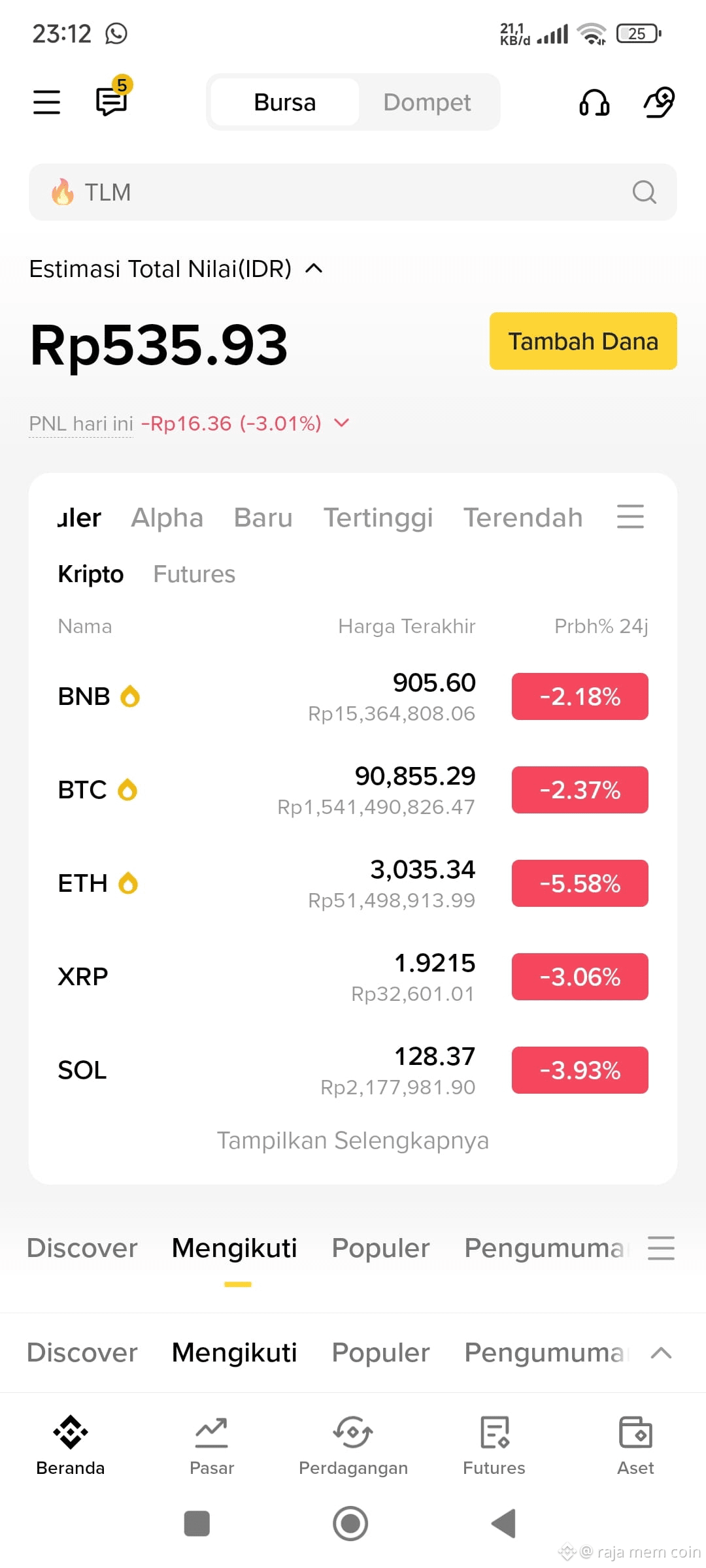This screenshot has height=1568, width=706.
Task: Select the Tertinggi tab
Action: (378, 517)
